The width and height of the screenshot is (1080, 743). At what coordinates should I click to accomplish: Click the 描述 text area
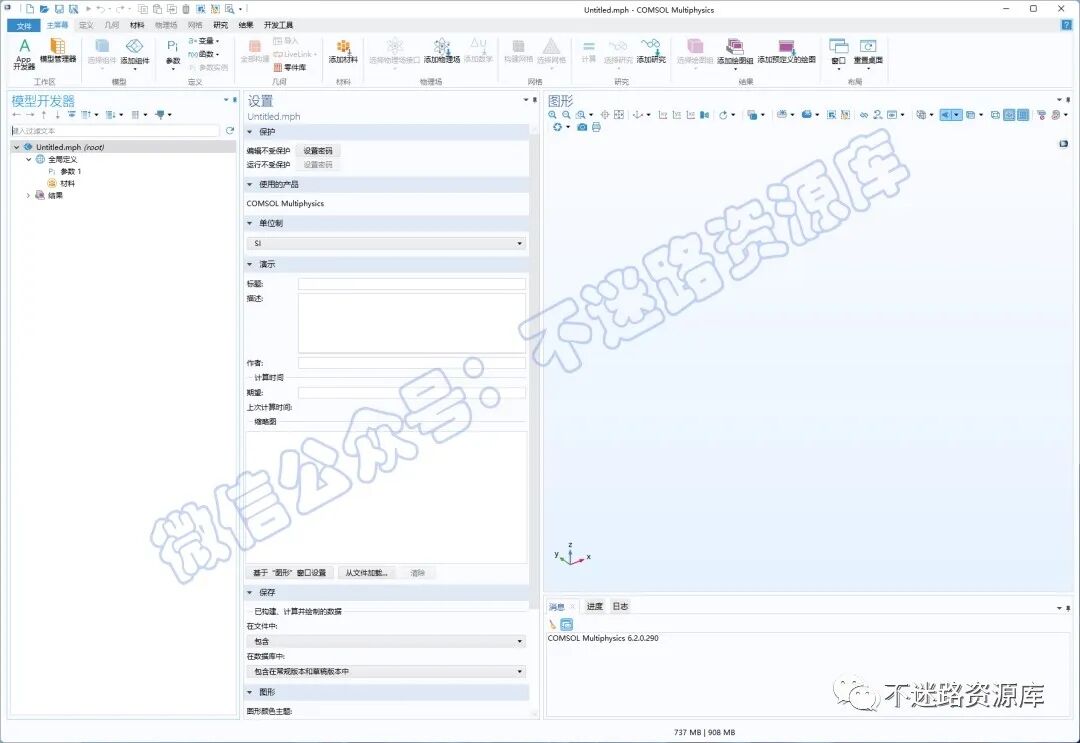coord(412,324)
